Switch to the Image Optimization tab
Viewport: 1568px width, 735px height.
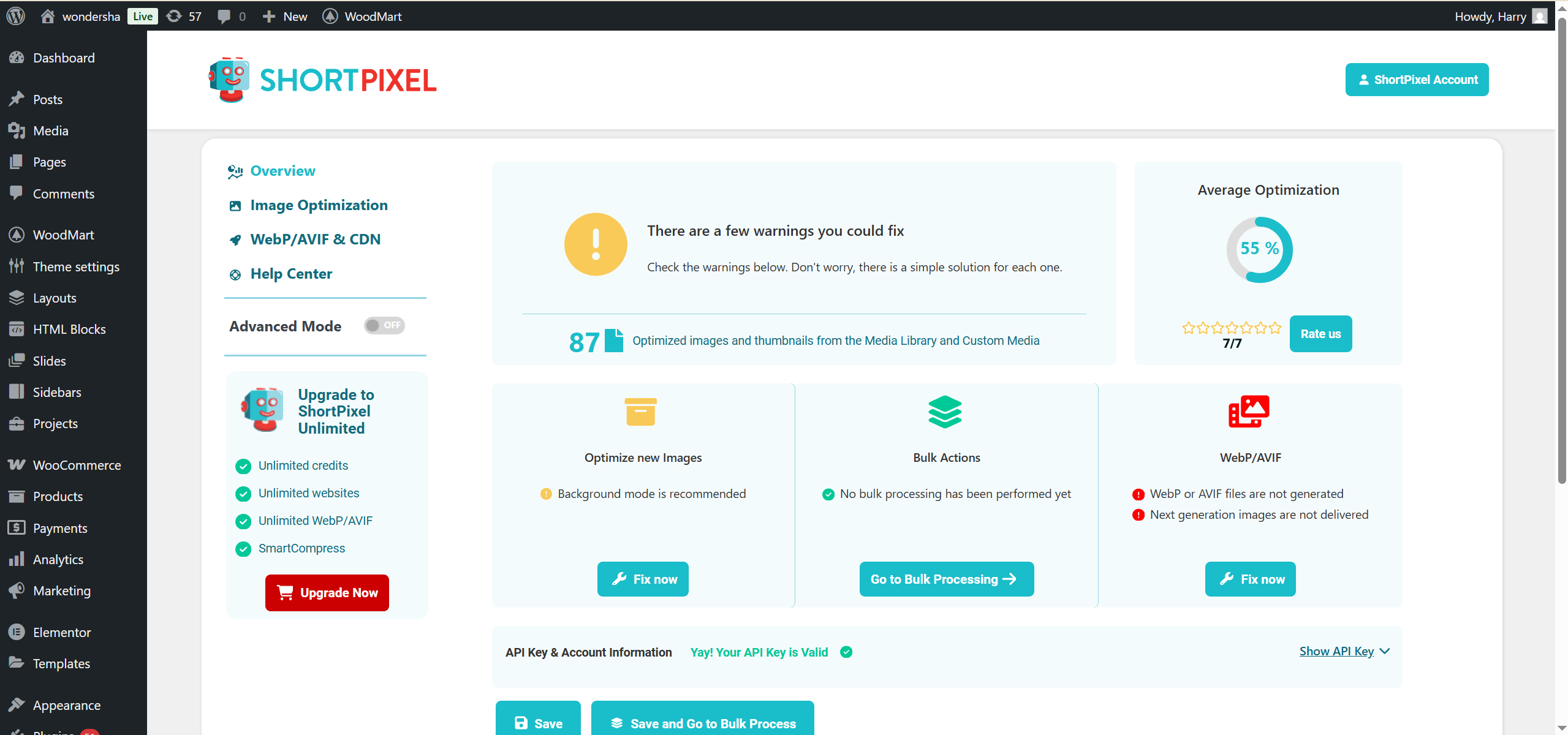(x=319, y=205)
